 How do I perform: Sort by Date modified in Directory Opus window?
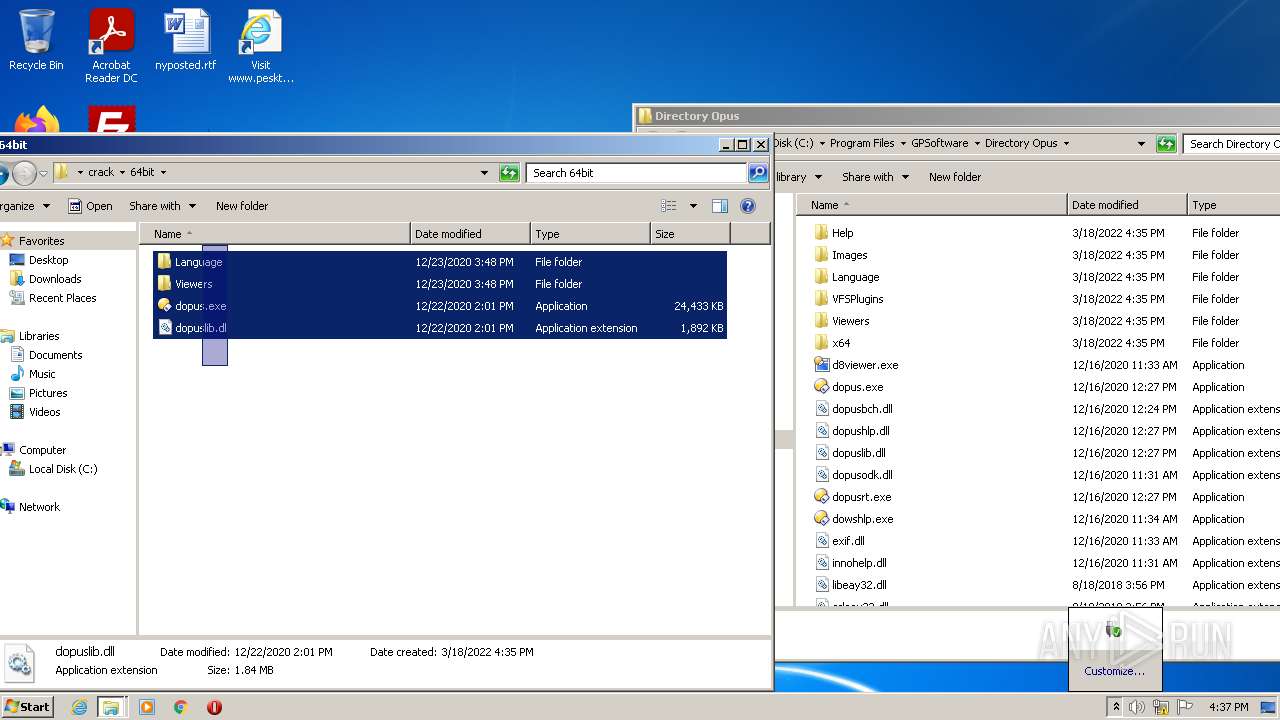tap(1127, 205)
